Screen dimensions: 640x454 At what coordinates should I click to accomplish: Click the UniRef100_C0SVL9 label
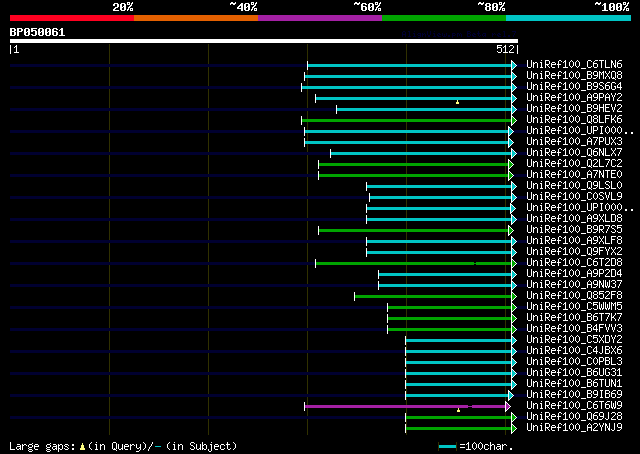click(574, 197)
